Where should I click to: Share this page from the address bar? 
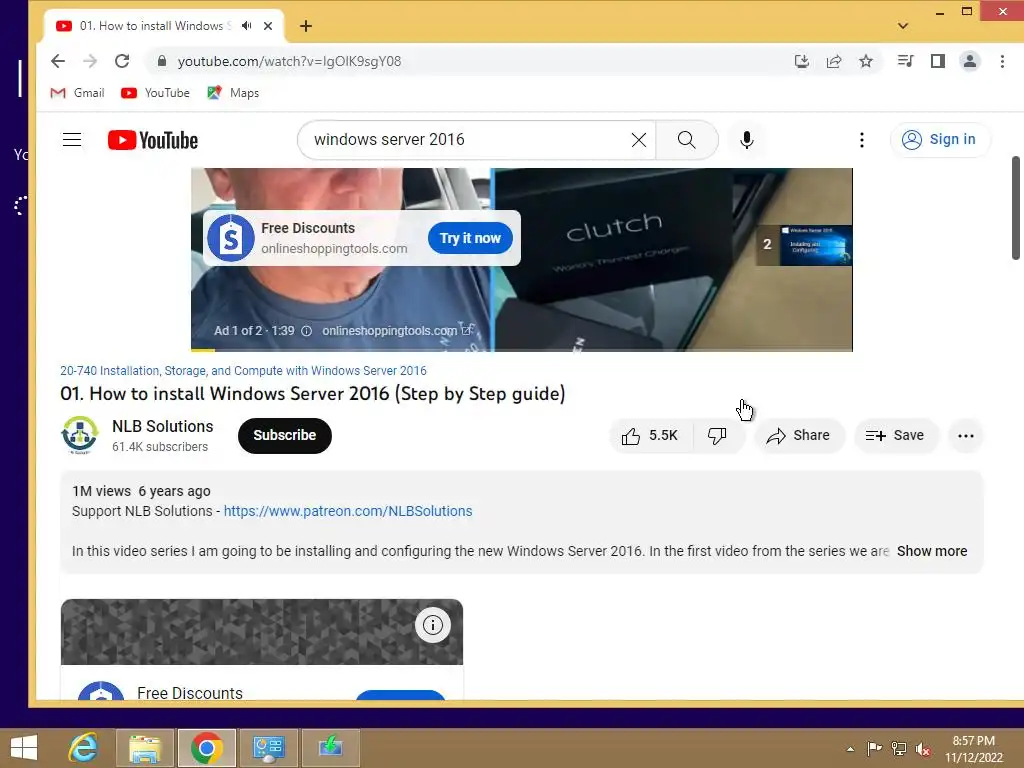coord(834,61)
